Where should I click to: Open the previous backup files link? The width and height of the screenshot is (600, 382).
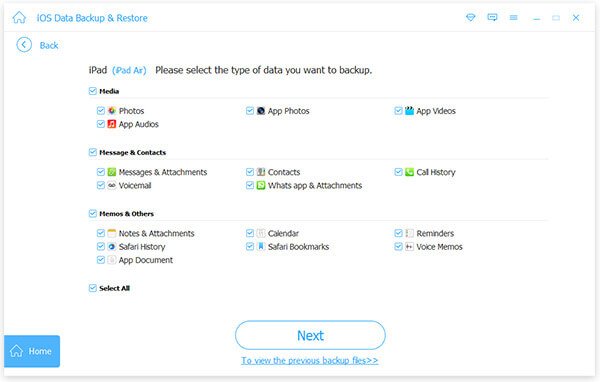(310, 360)
